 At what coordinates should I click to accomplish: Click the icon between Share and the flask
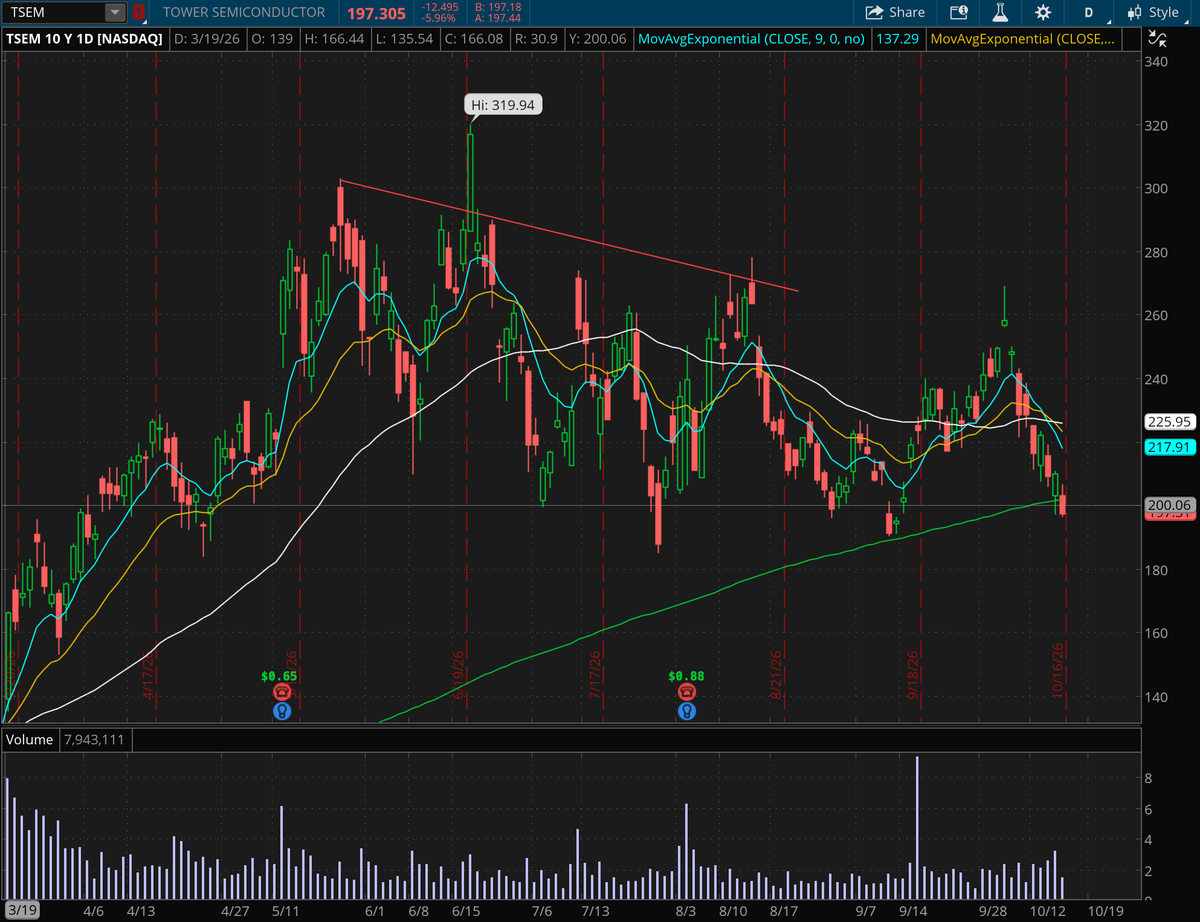click(x=958, y=12)
